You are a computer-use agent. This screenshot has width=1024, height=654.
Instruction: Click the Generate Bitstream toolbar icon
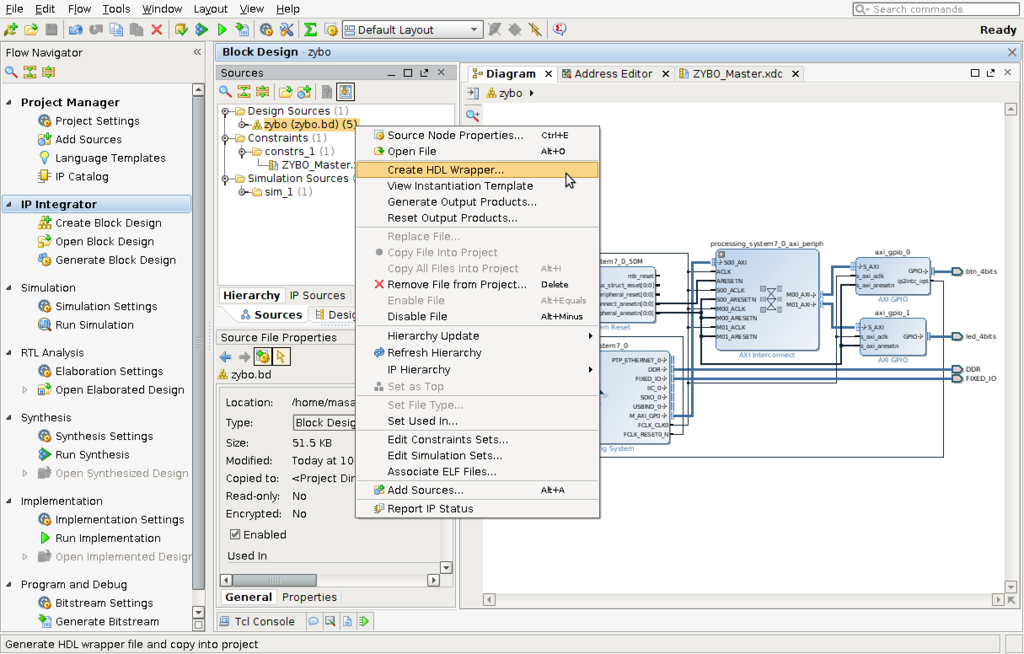pyautogui.click(x=242, y=30)
